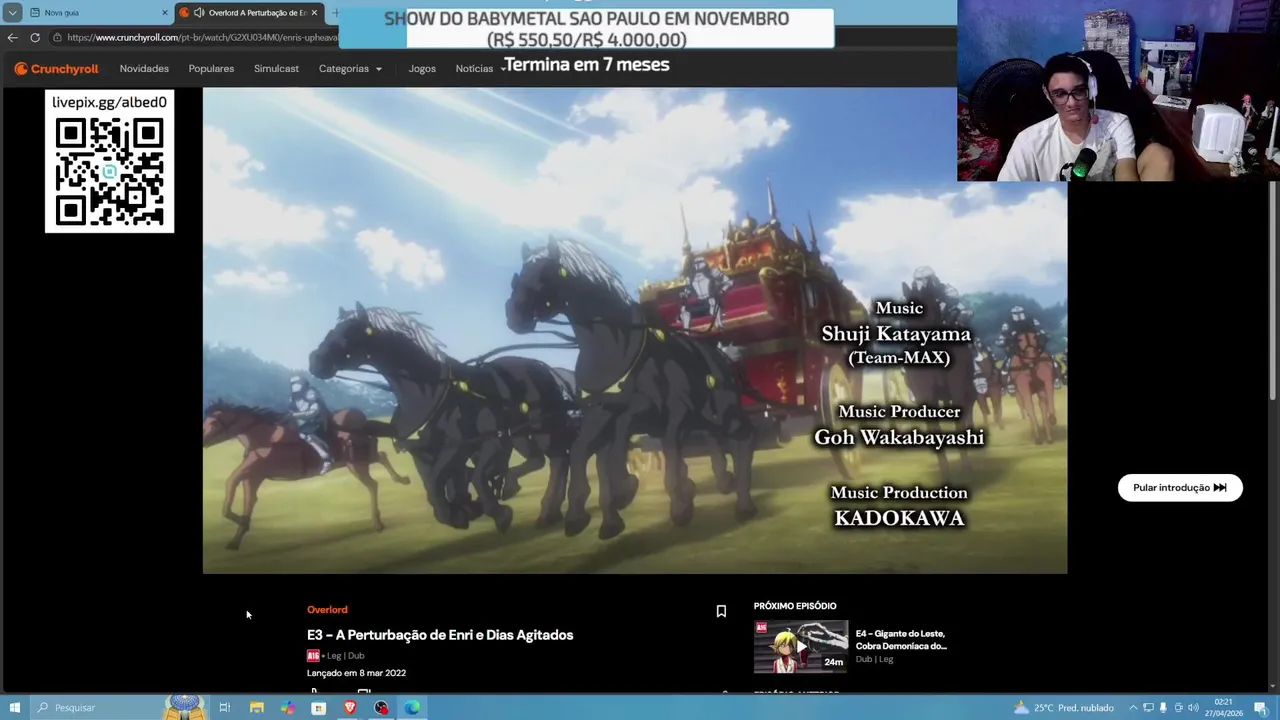Image resolution: width=1280 pixels, height=720 pixels.
Task: Close the Nova guia tab
Action: point(165,13)
